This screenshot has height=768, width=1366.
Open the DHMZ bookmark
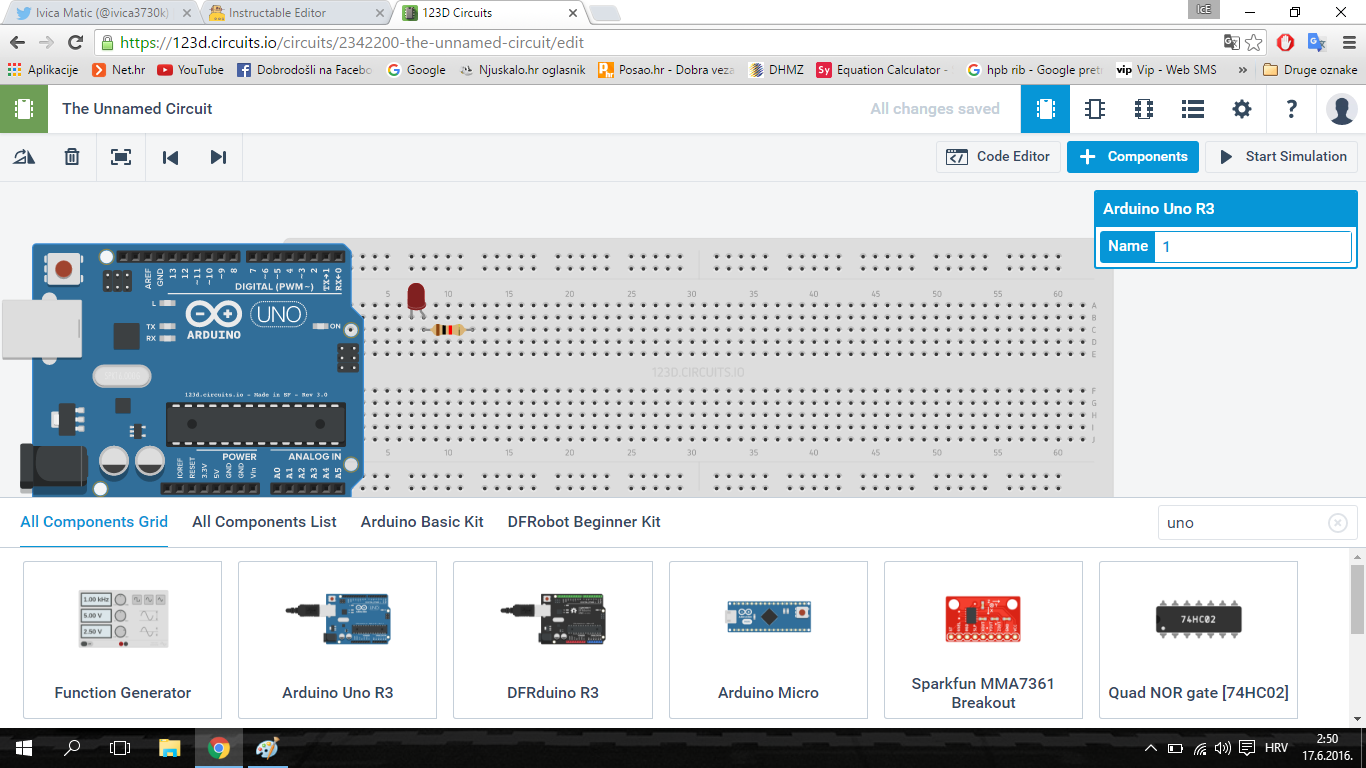pos(776,70)
